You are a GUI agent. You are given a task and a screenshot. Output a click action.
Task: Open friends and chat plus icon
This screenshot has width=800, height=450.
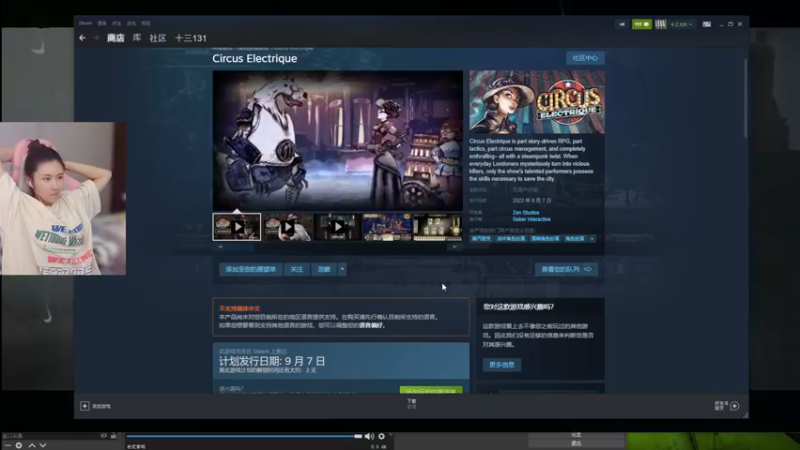pyautogui.click(x=735, y=406)
